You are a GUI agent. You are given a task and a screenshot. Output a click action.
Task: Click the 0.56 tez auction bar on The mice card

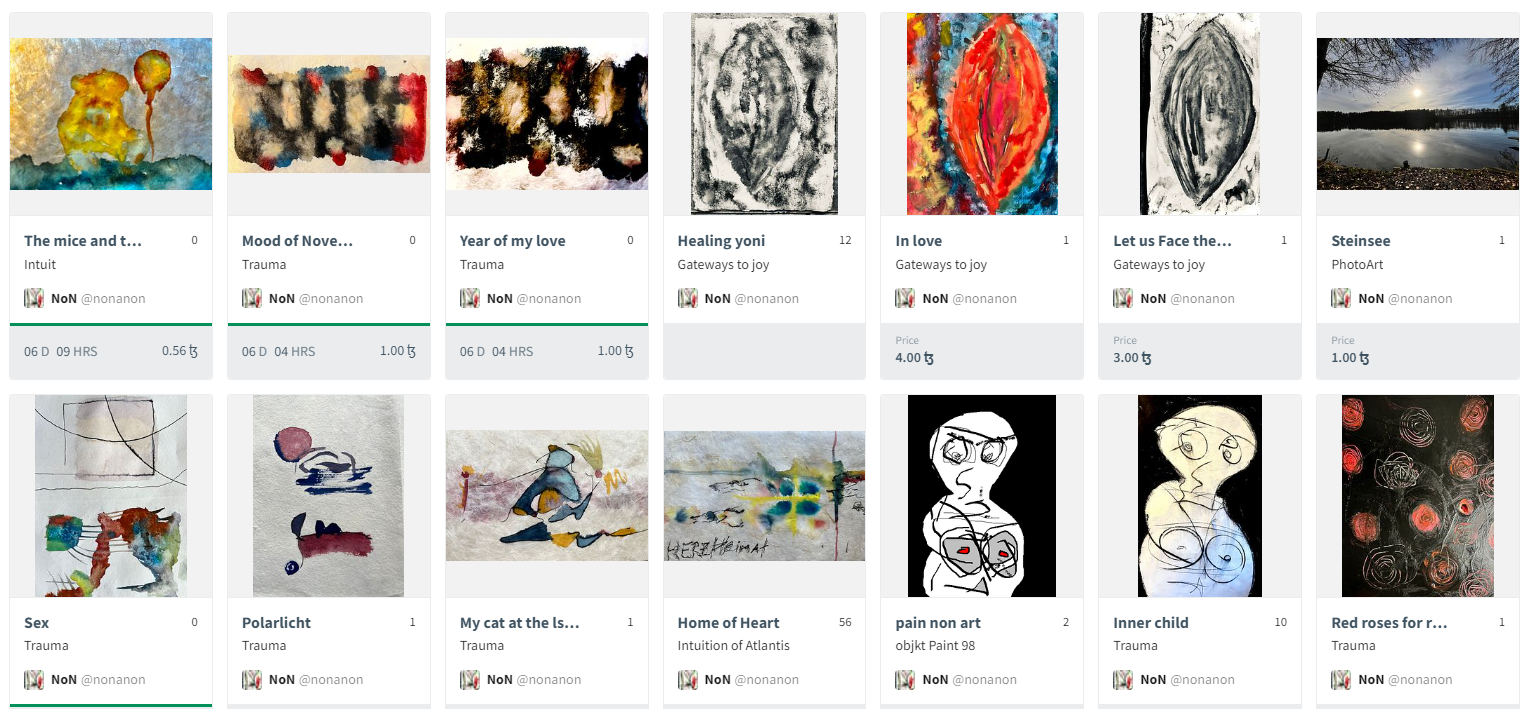point(110,351)
